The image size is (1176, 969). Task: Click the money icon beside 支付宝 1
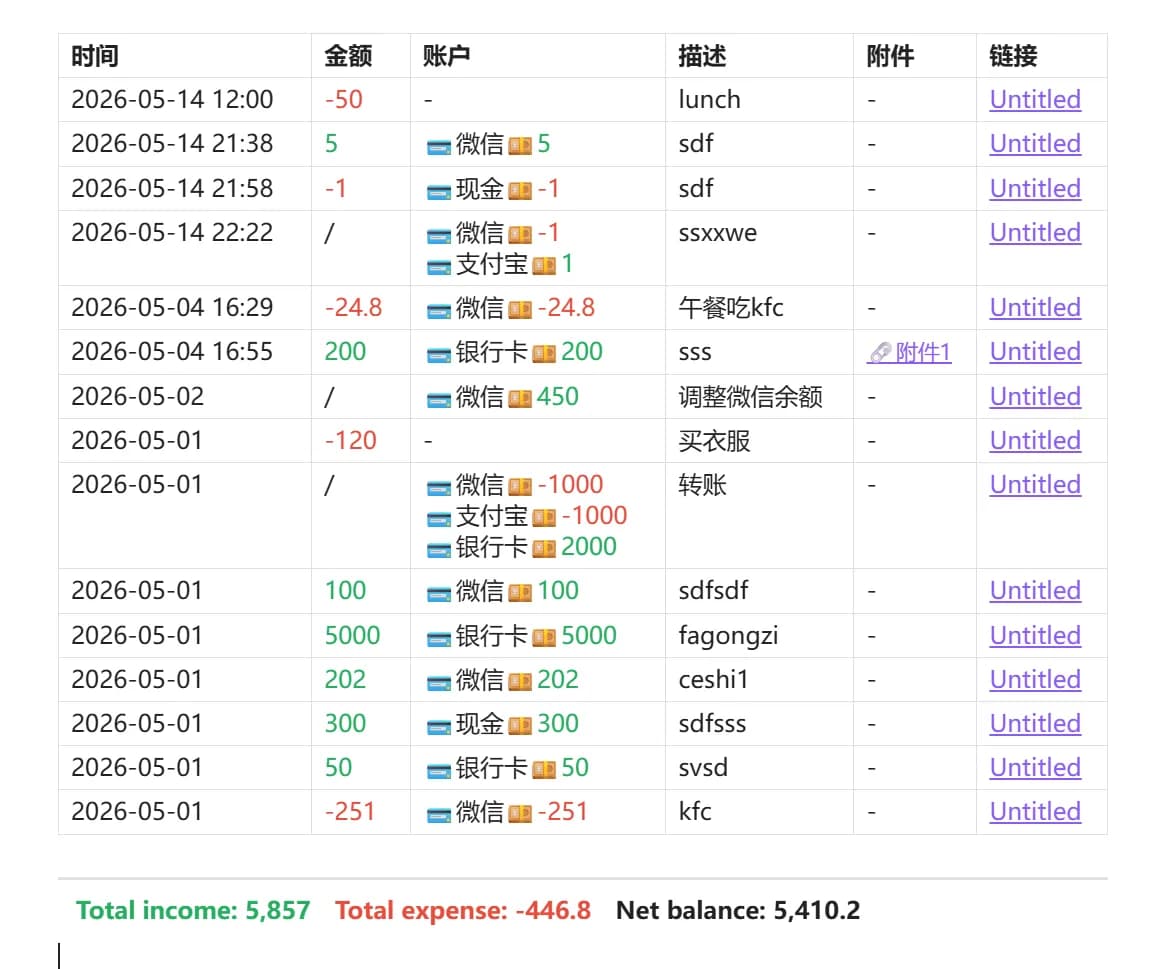coord(544,266)
